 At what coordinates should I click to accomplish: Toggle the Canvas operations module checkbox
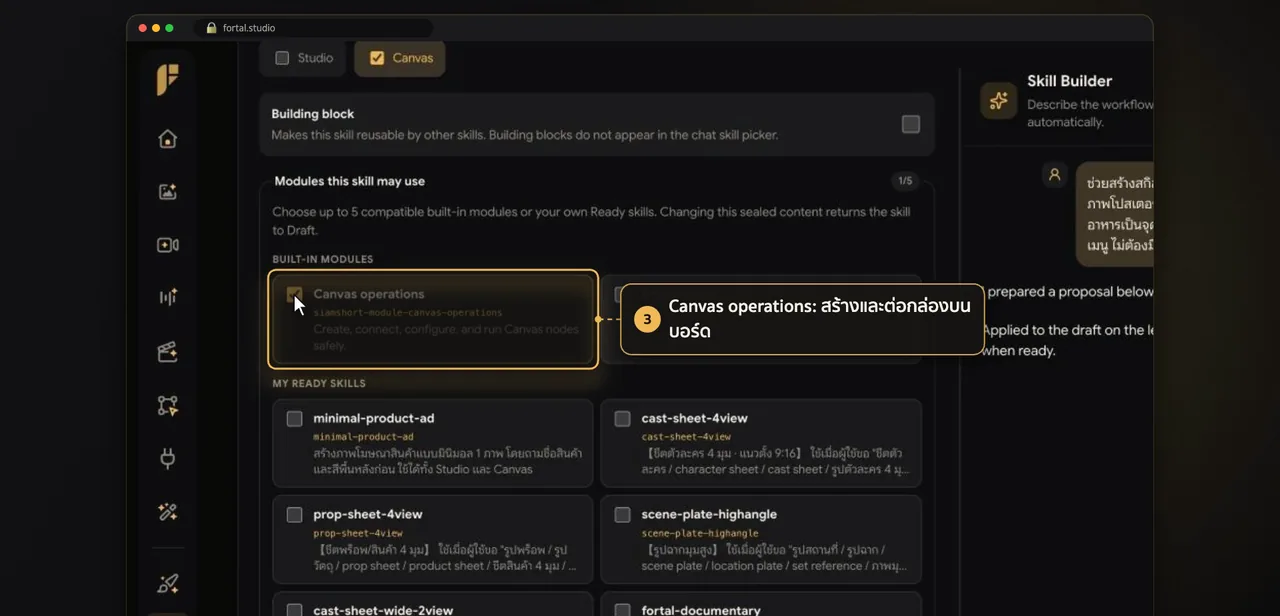294,294
